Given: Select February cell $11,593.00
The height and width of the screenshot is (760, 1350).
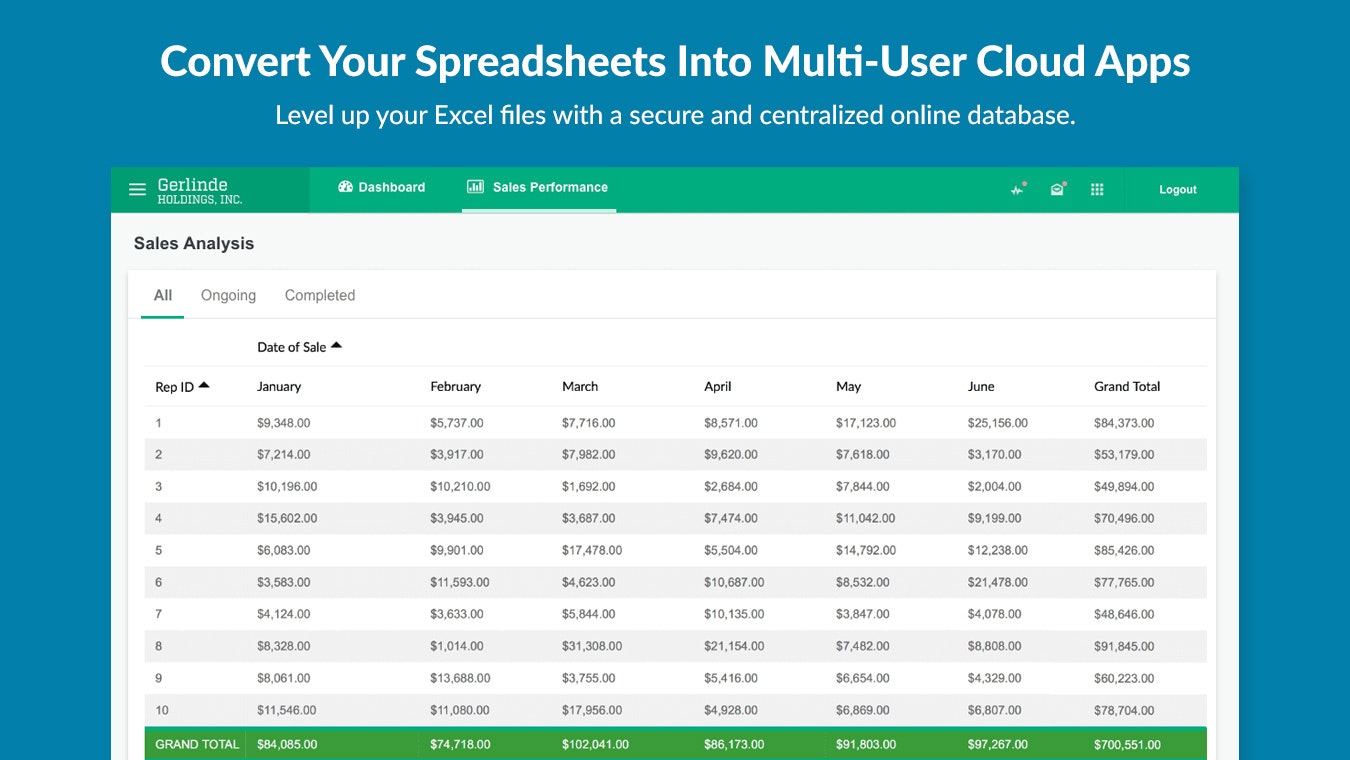Looking at the screenshot, I should tap(460, 582).
